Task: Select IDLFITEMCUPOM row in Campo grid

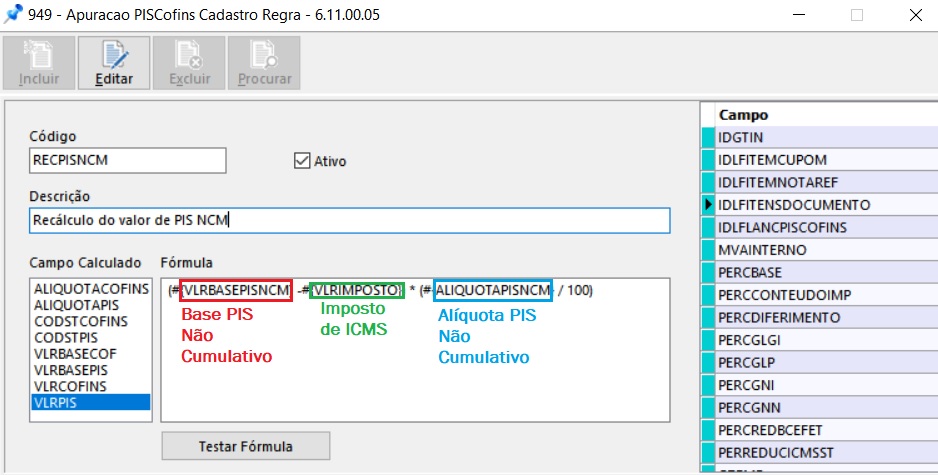Action: click(826, 160)
